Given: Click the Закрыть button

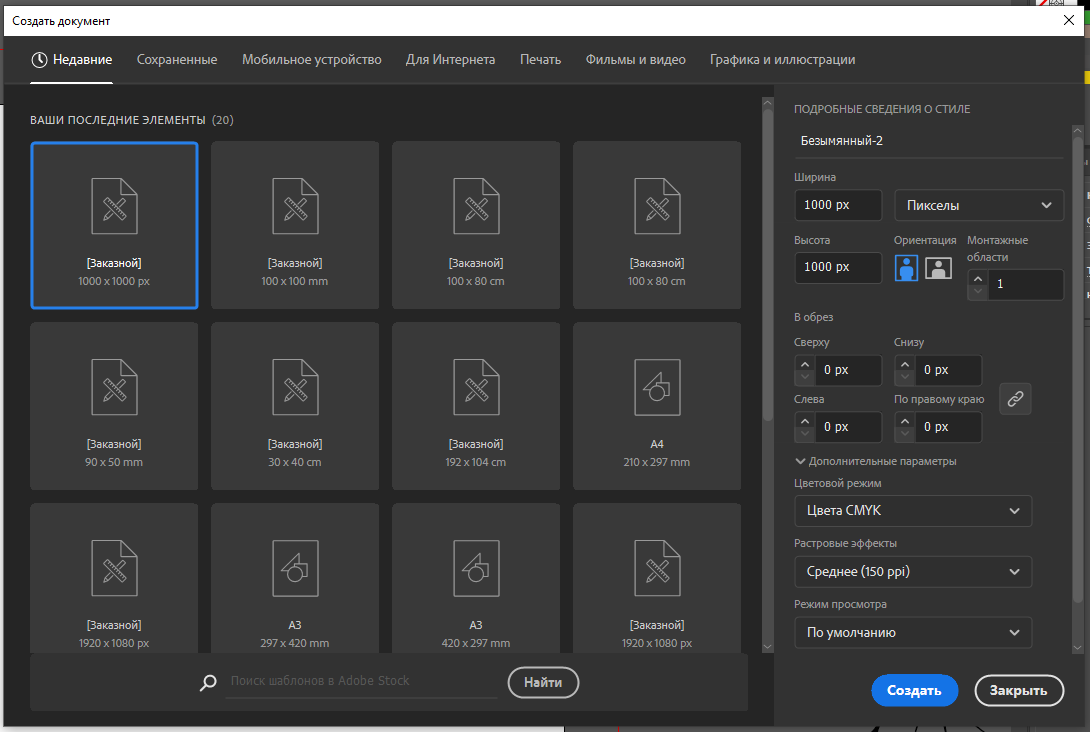Looking at the screenshot, I should [x=1018, y=690].
